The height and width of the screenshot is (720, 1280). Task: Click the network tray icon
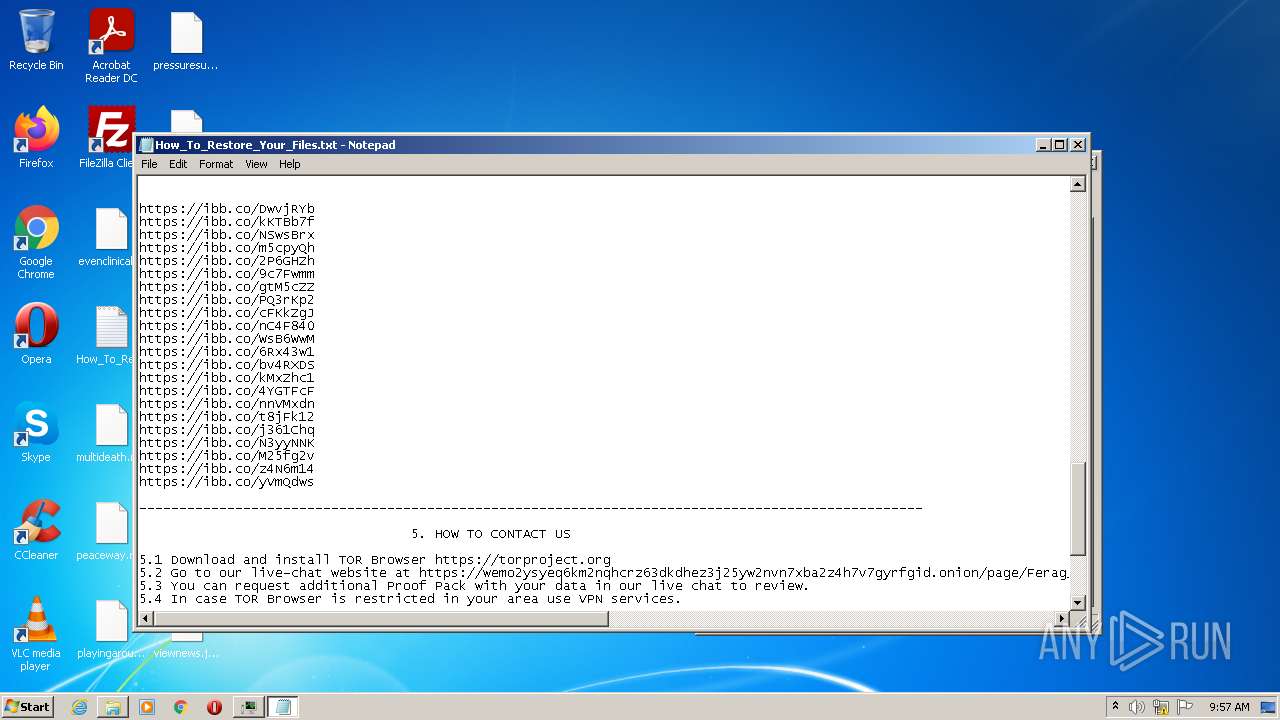point(1161,707)
